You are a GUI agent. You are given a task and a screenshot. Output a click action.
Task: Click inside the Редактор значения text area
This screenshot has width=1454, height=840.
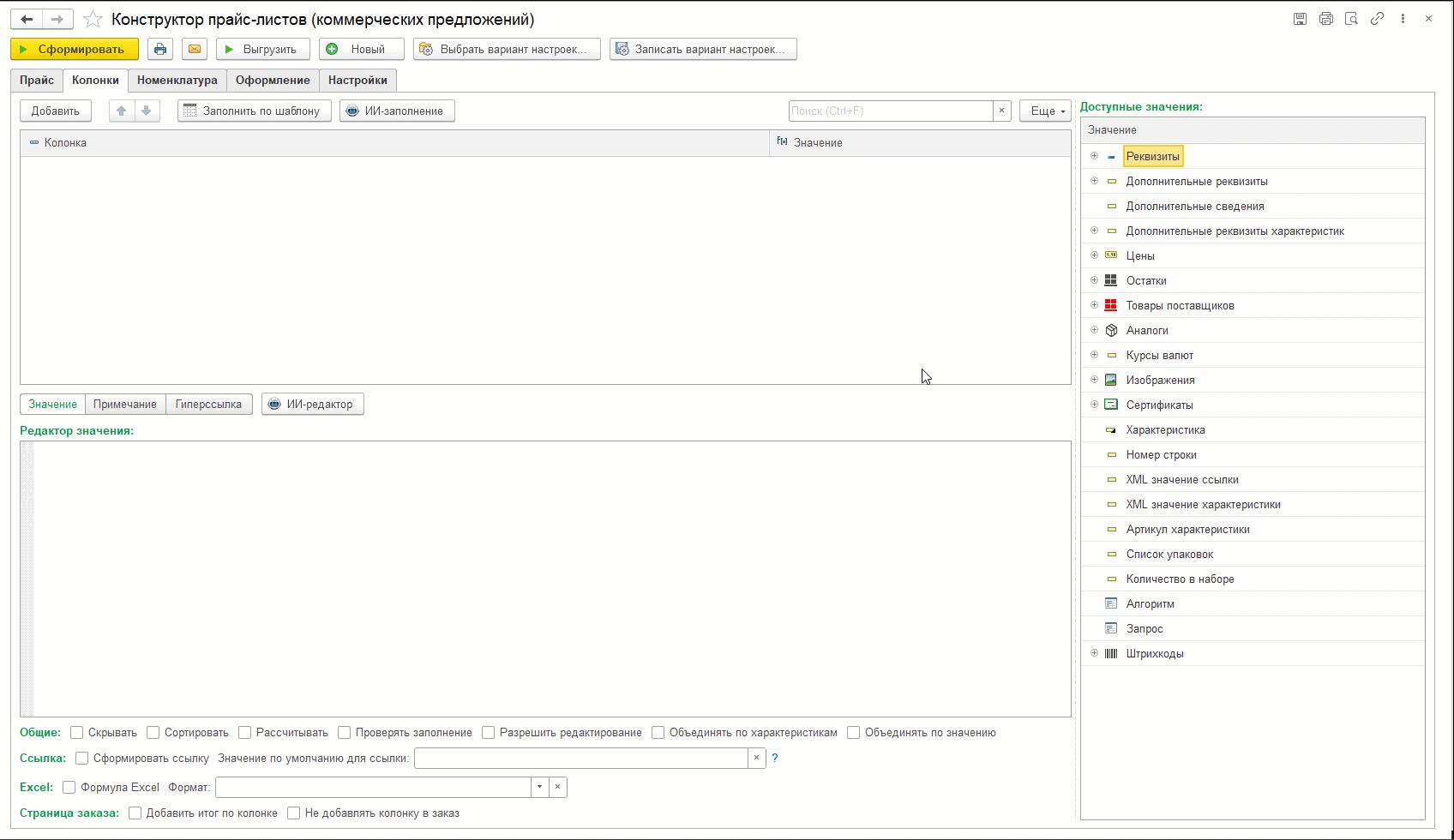[x=545, y=579]
